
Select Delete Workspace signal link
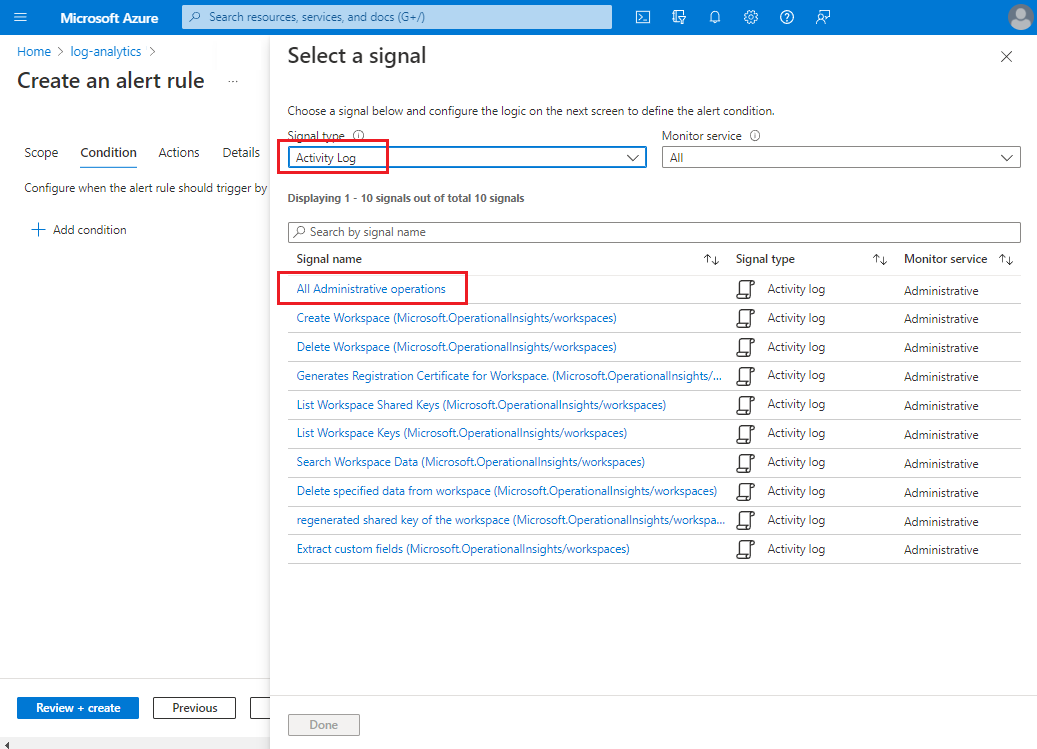pyautogui.click(x=456, y=347)
